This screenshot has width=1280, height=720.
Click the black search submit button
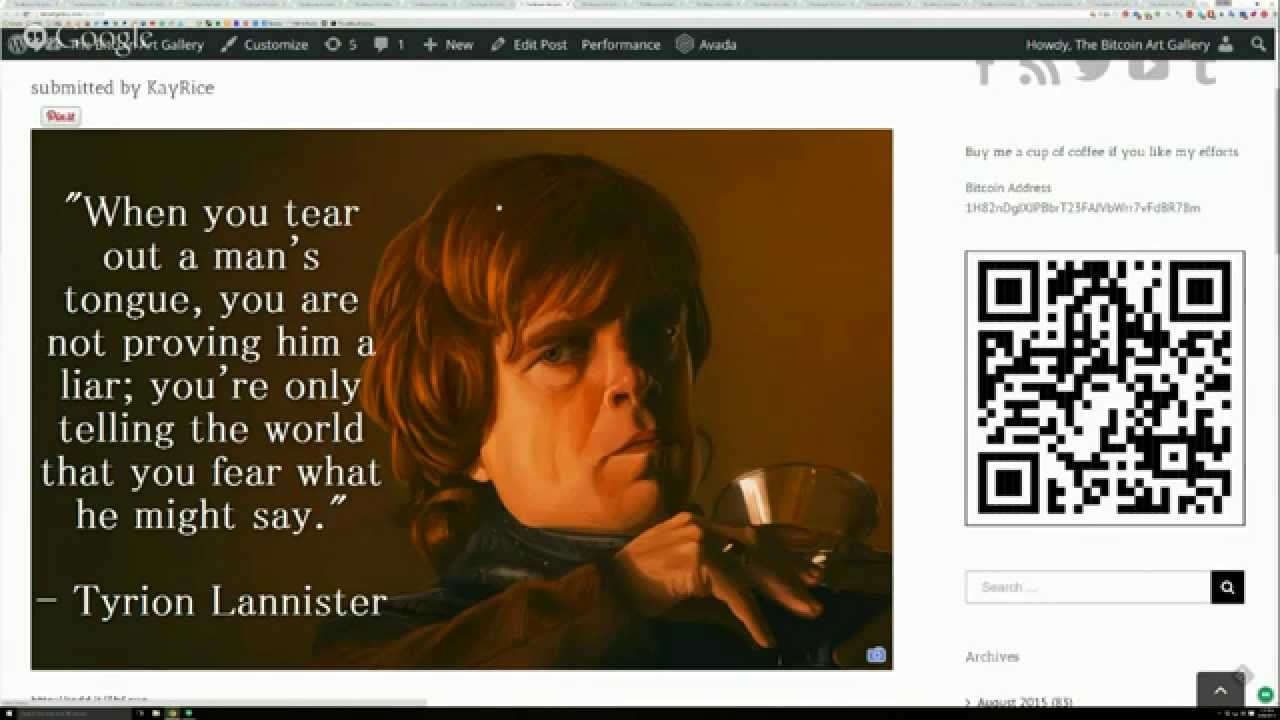point(1228,587)
